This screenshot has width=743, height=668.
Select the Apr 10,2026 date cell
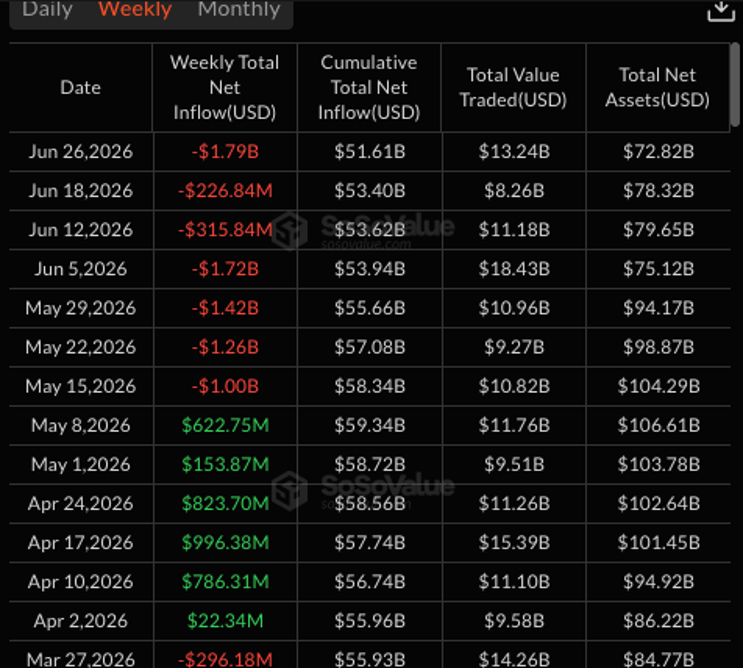pos(81,582)
